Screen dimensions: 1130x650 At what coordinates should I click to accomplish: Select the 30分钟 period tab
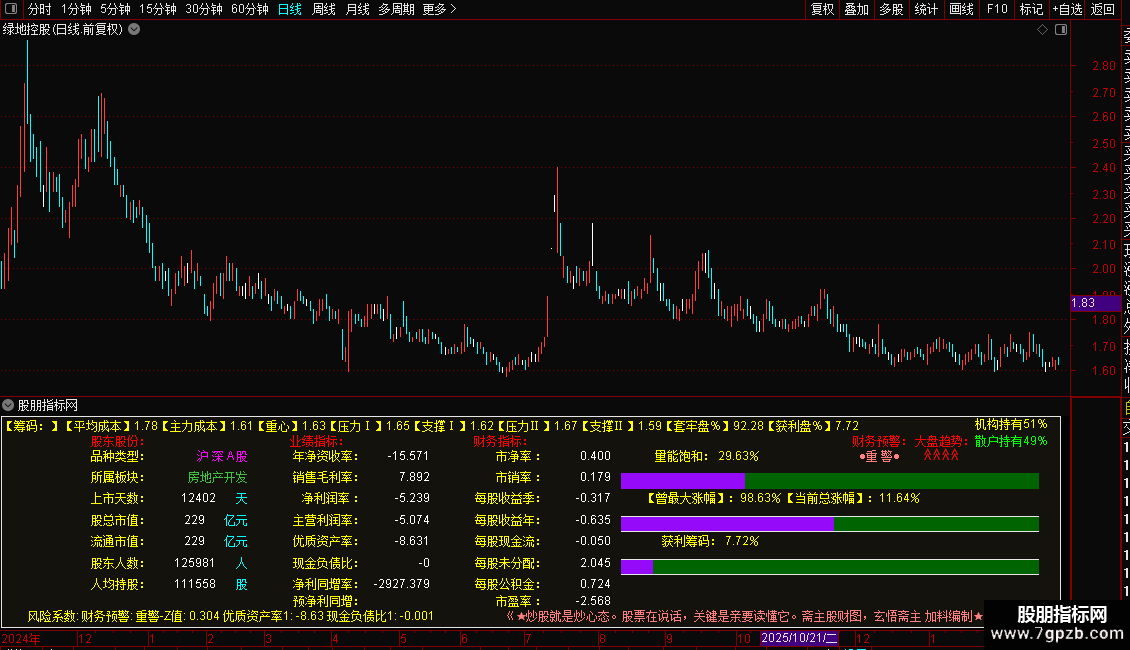pos(204,9)
